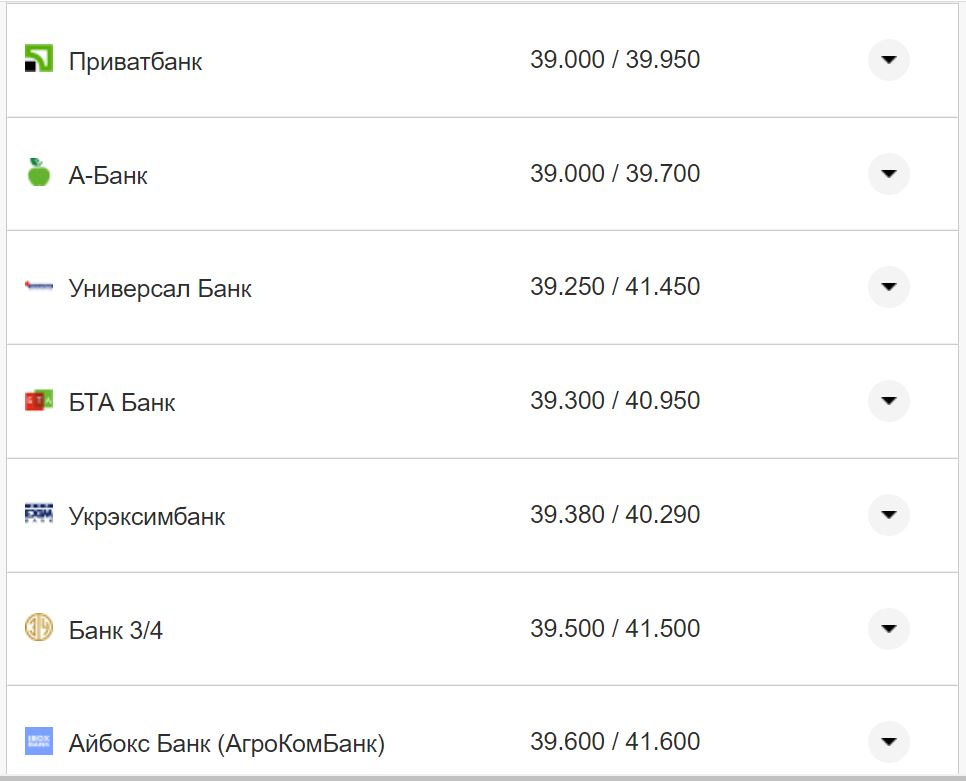This screenshot has height=781, width=966.
Task: Show details for Укрэксимбанк via arrow
Action: tap(888, 515)
